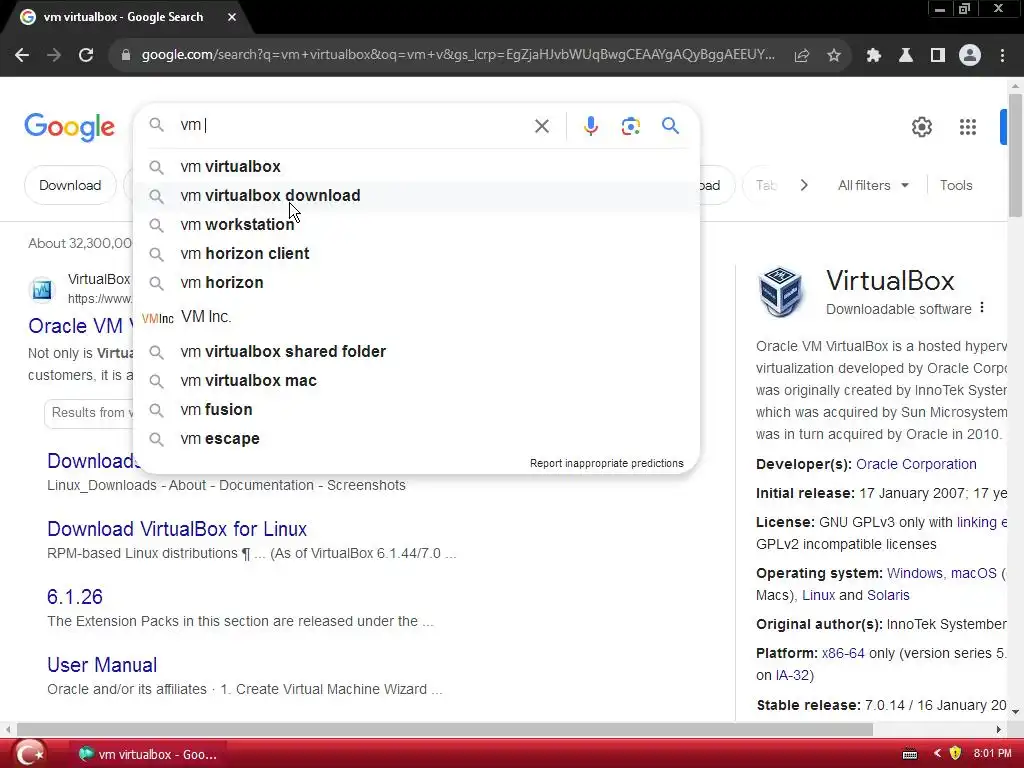Follow the Windows operating system link
1024x768 pixels.
tap(914, 573)
